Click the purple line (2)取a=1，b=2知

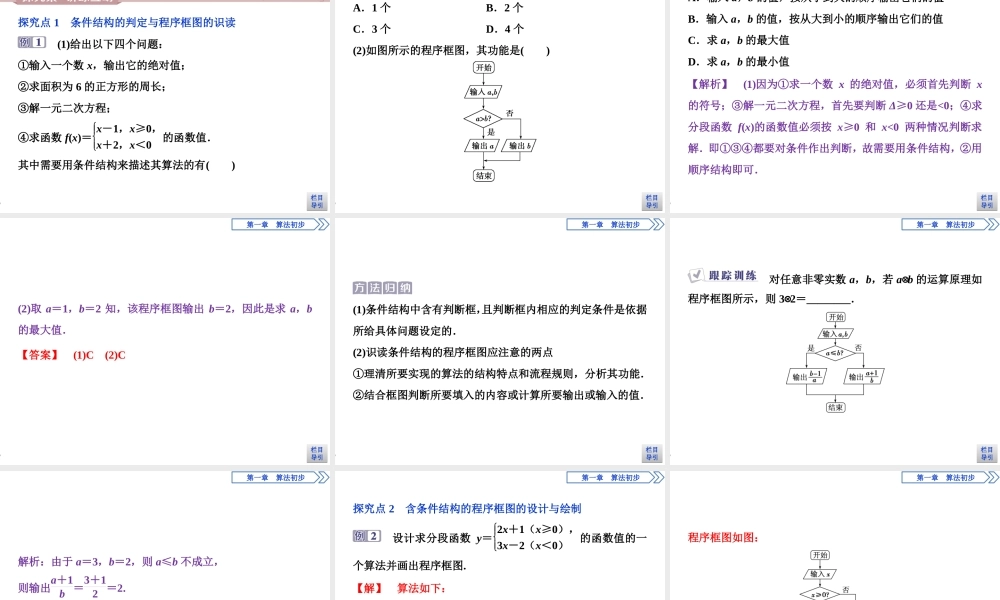[x=165, y=309]
